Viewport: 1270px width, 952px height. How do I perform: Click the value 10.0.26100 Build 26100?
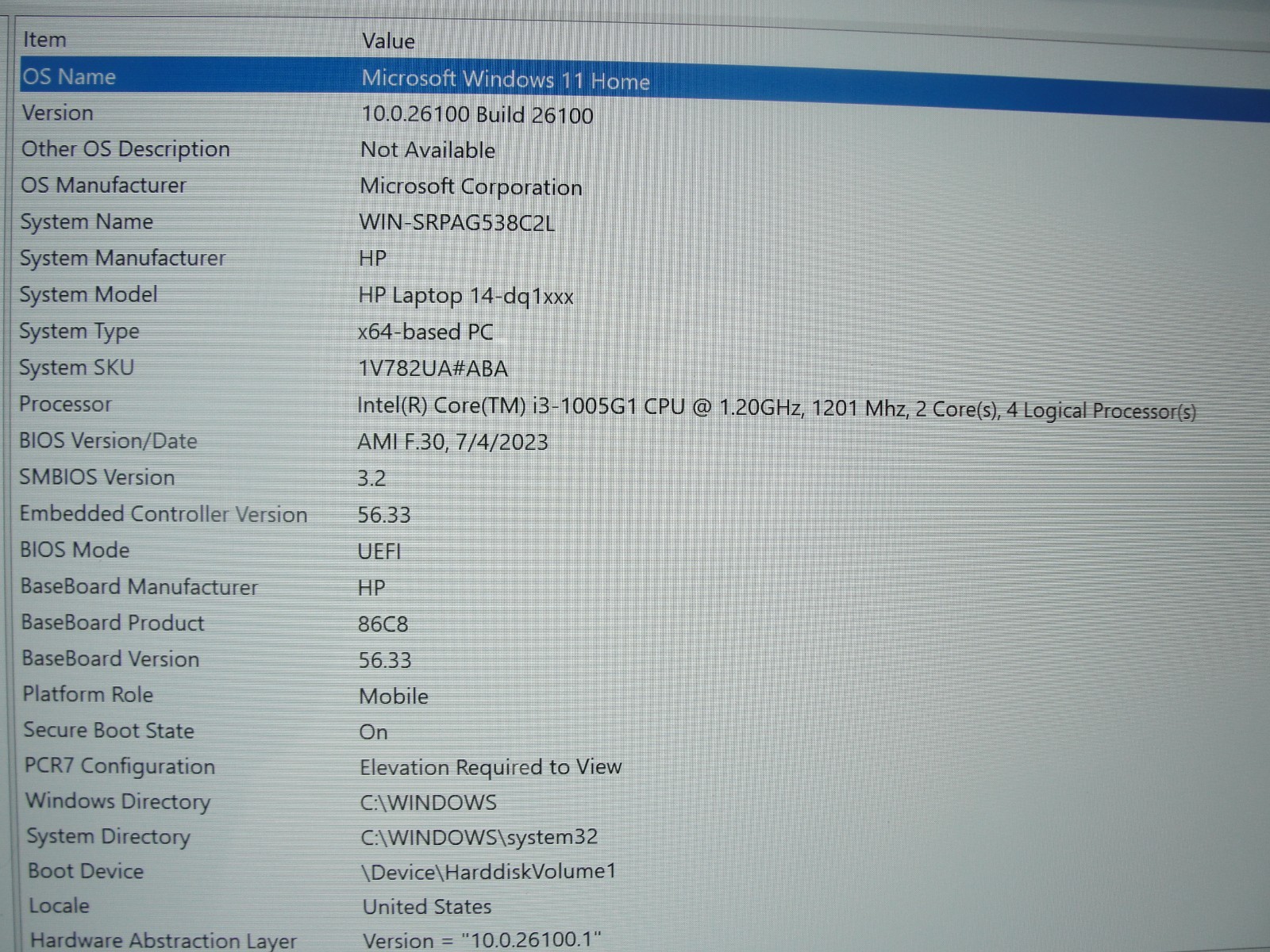tap(477, 115)
